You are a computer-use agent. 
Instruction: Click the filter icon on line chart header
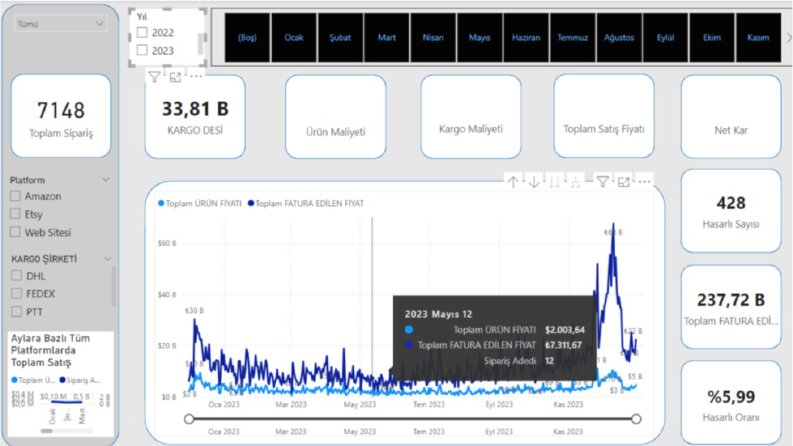(x=602, y=182)
